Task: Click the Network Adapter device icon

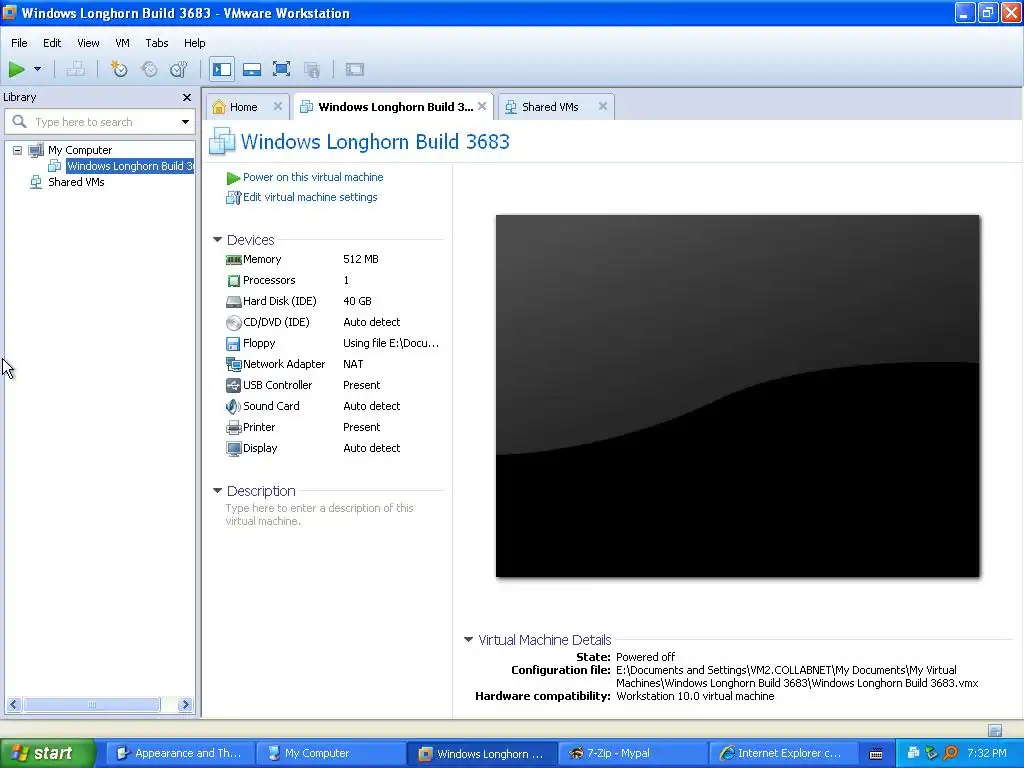Action: click(233, 364)
